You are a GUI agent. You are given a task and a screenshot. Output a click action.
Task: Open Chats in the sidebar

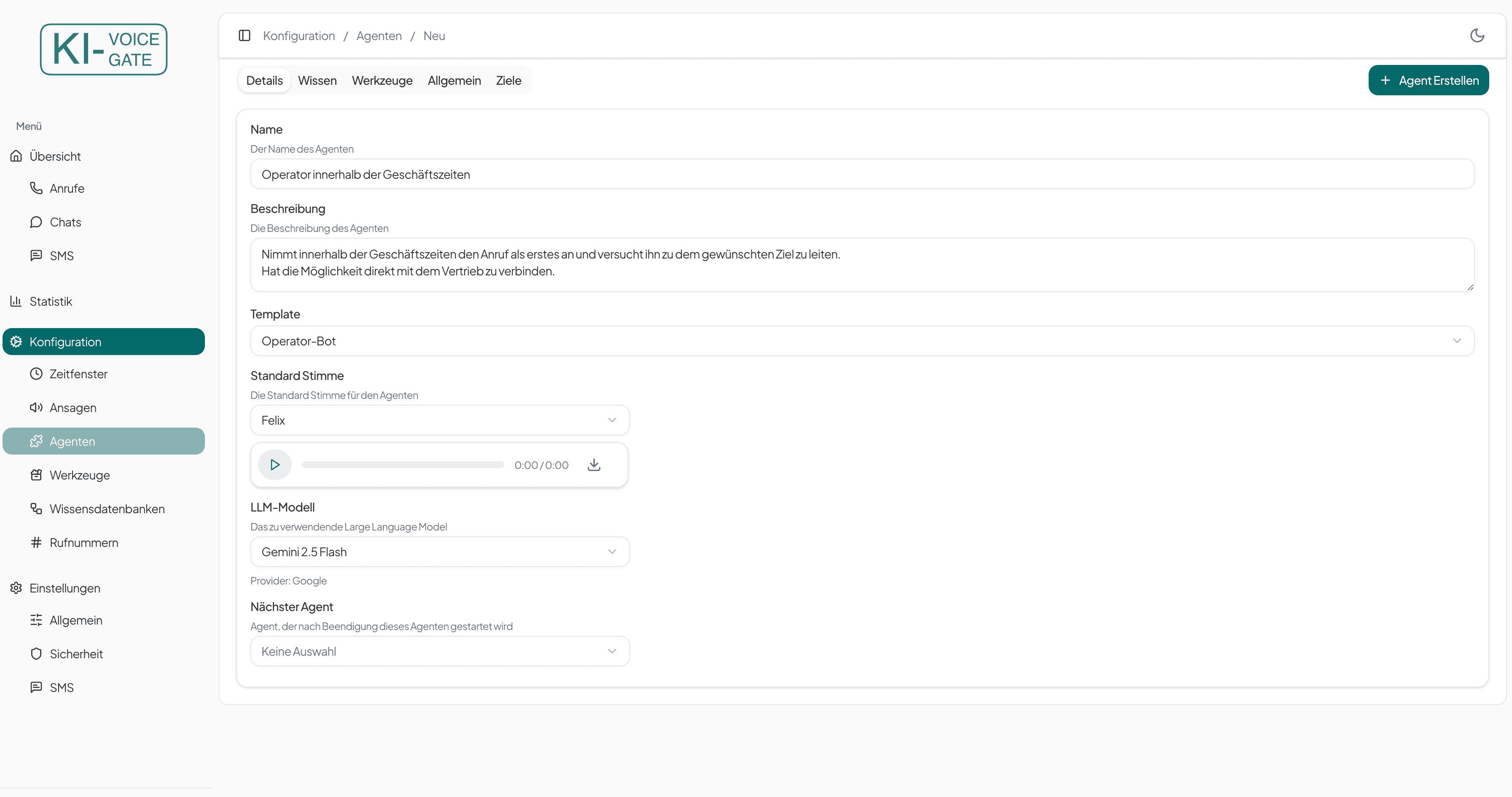pyautogui.click(x=65, y=222)
